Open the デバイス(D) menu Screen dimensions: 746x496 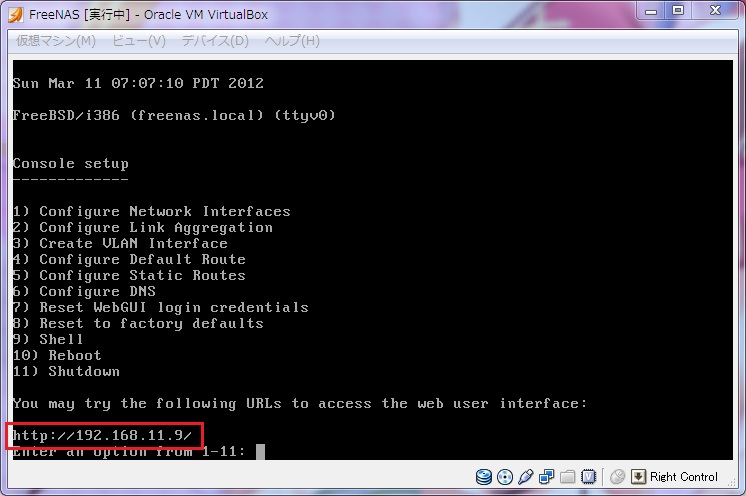[x=215, y=41]
